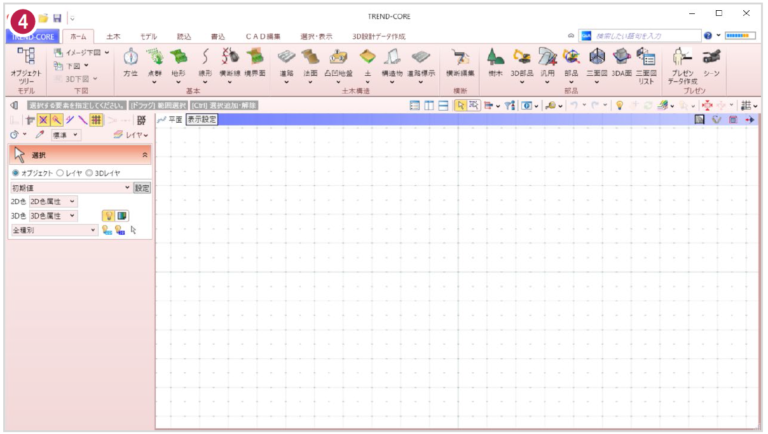Select the レイヤ radio button
The width and height of the screenshot is (768, 434).
pyautogui.click(x=61, y=173)
